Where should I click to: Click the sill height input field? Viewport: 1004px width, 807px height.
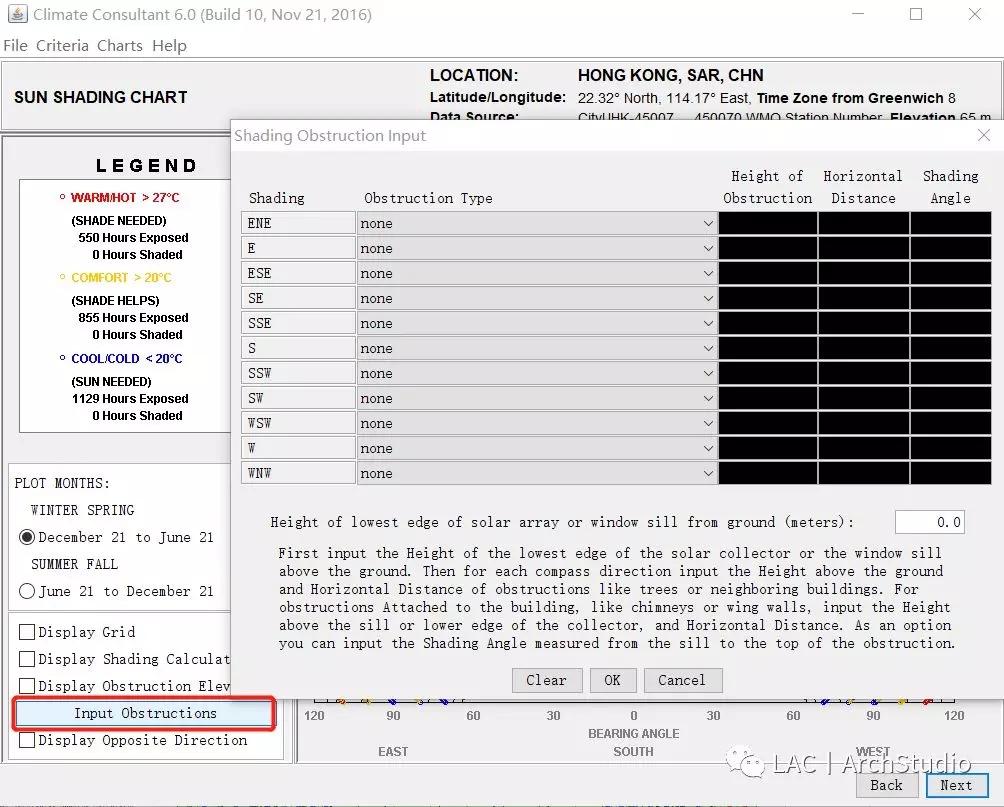click(x=929, y=522)
